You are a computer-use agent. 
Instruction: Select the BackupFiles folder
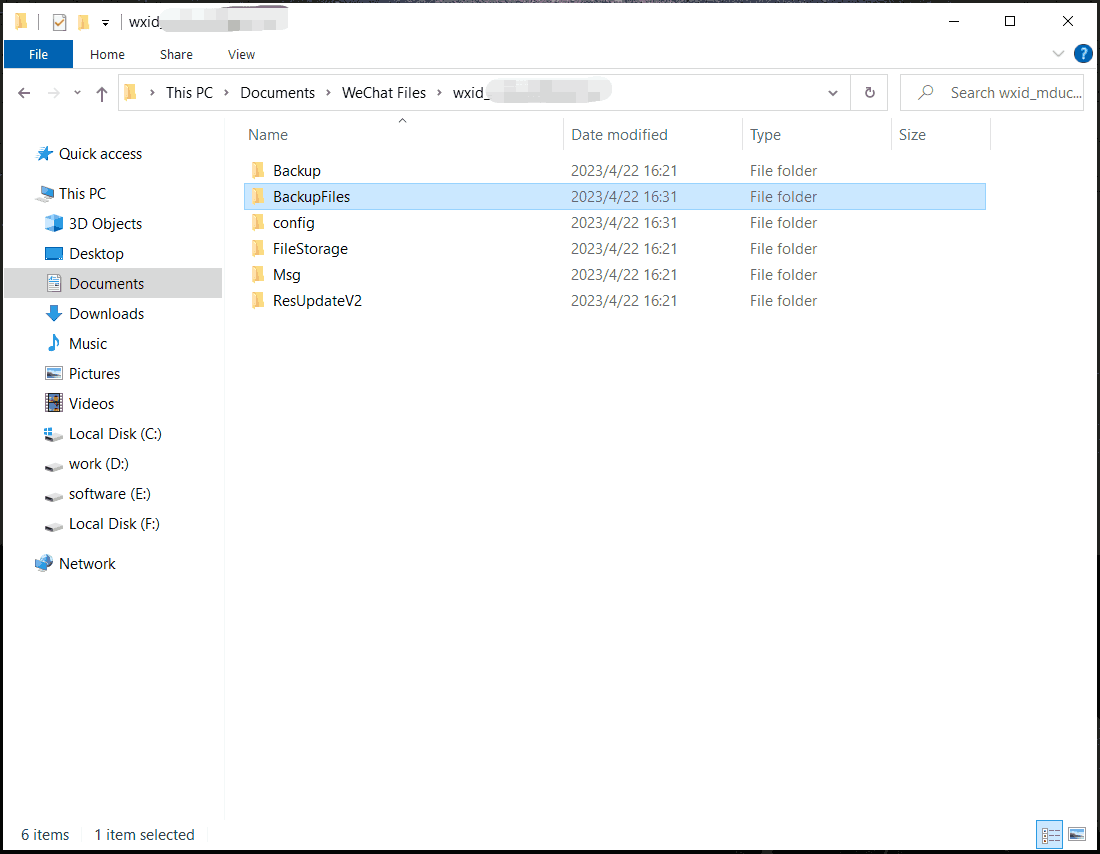click(312, 196)
